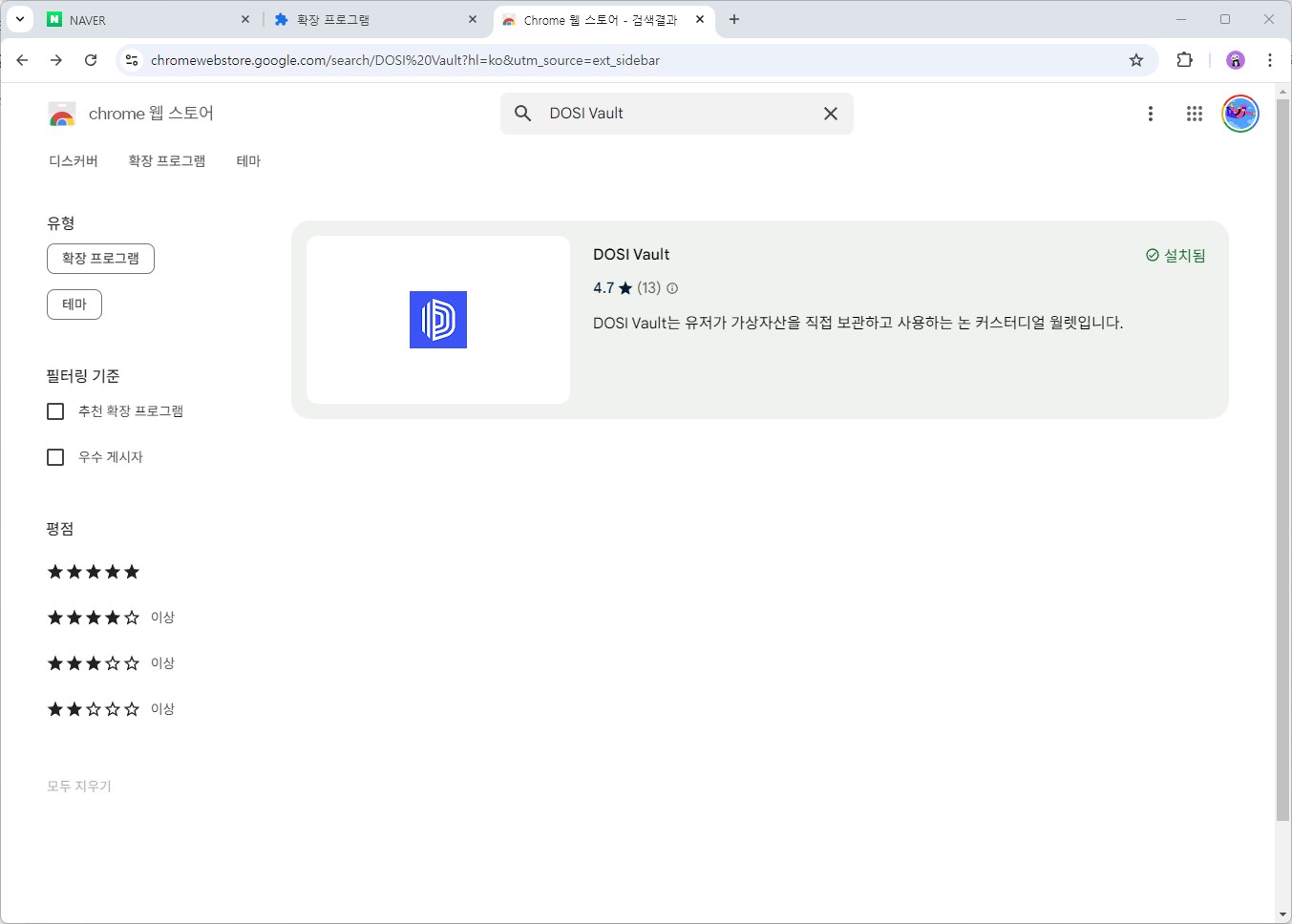This screenshot has height=924, width=1292.
Task: Click the DOSI Vault description text
Action: (858, 323)
